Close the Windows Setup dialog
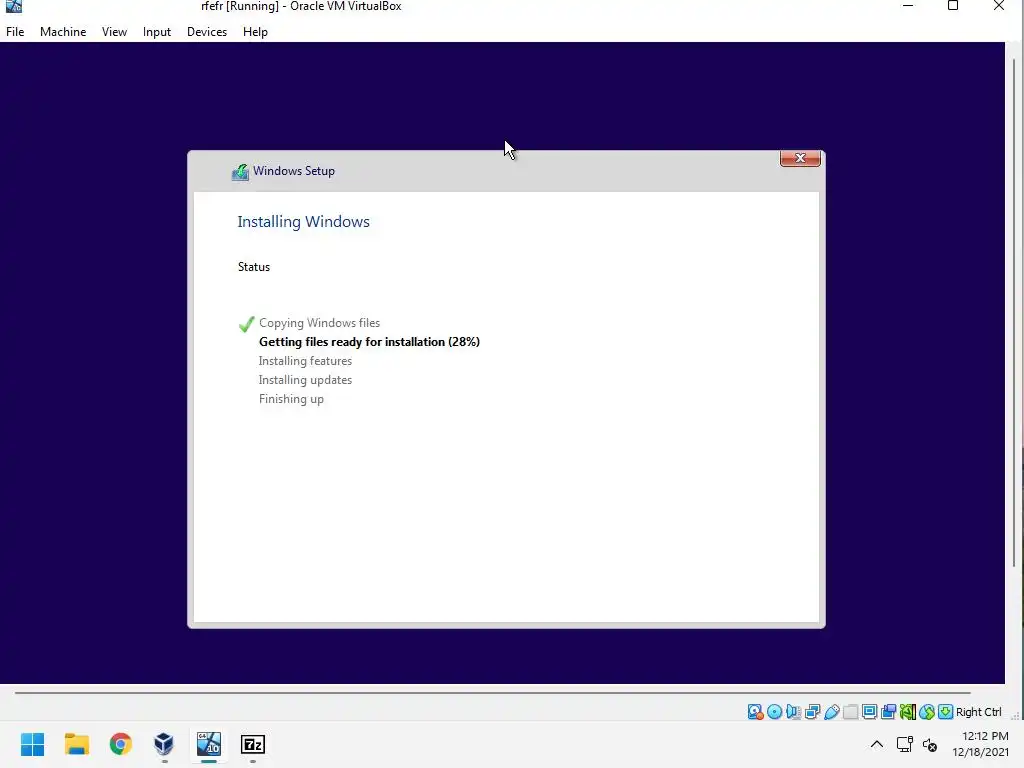Image resolution: width=1024 pixels, height=768 pixels. click(800, 158)
